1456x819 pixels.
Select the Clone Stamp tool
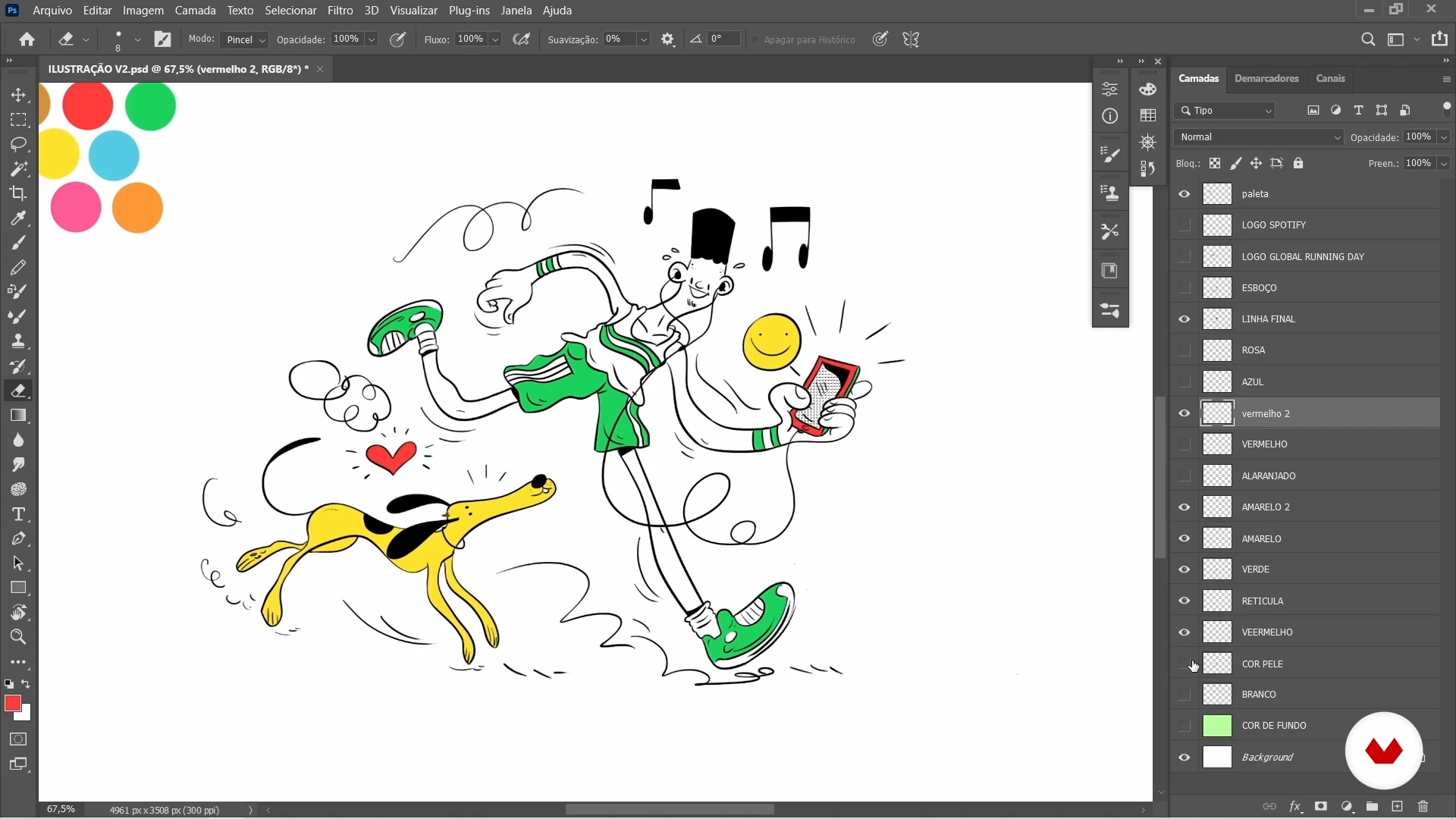18,341
